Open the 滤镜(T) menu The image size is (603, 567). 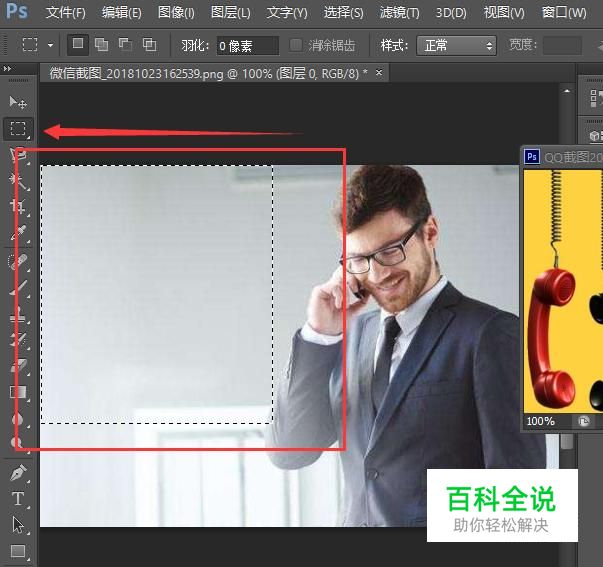click(x=400, y=13)
